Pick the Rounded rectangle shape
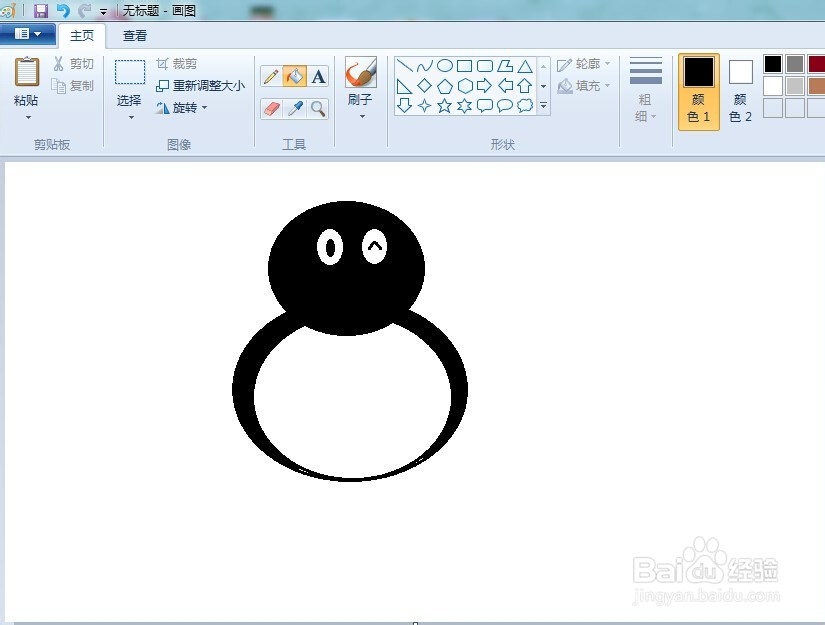Image resolution: width=825 pixels, height=625 pixels. (485, 66)
